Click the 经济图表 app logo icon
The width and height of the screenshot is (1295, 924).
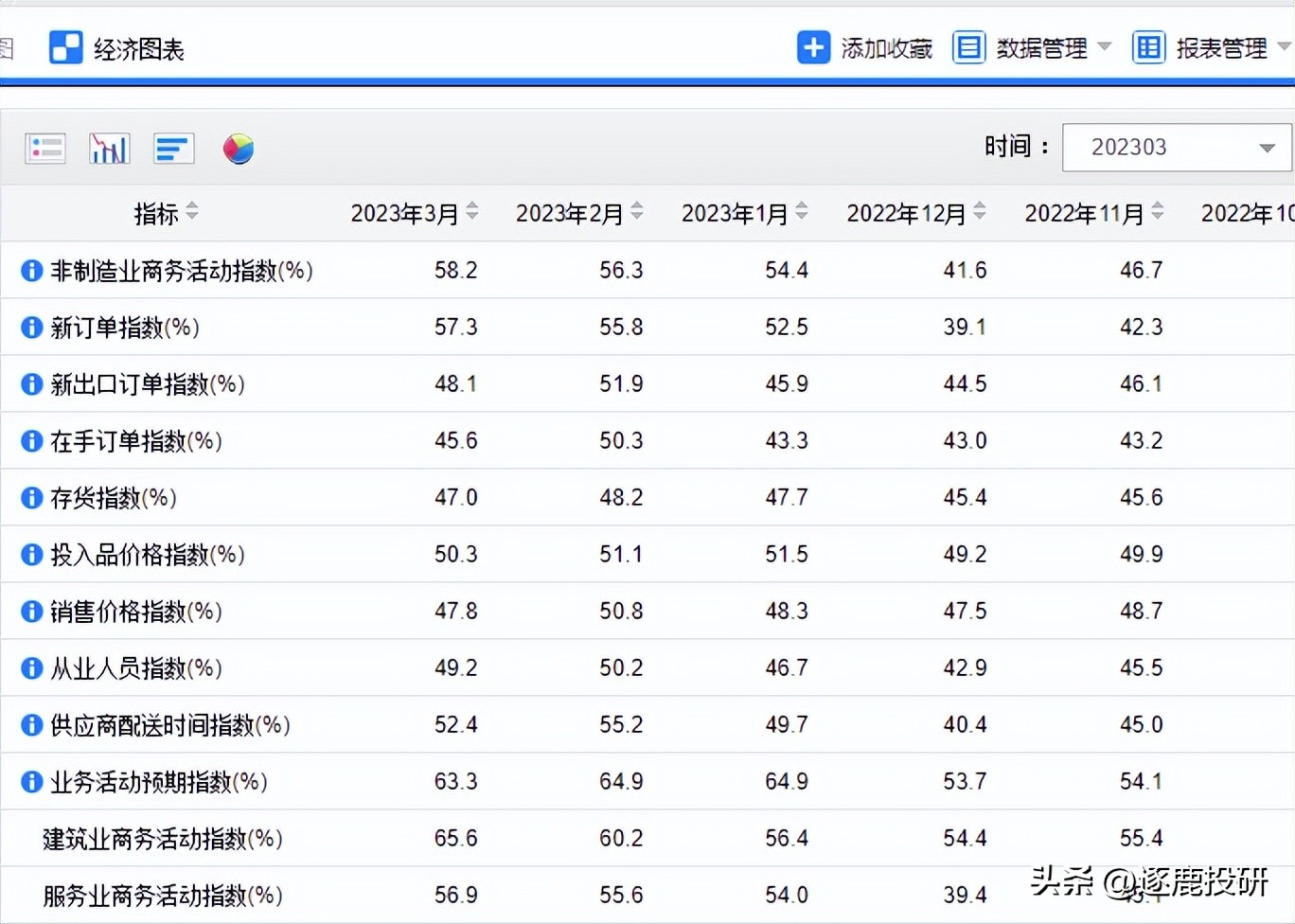click(65, 47)
